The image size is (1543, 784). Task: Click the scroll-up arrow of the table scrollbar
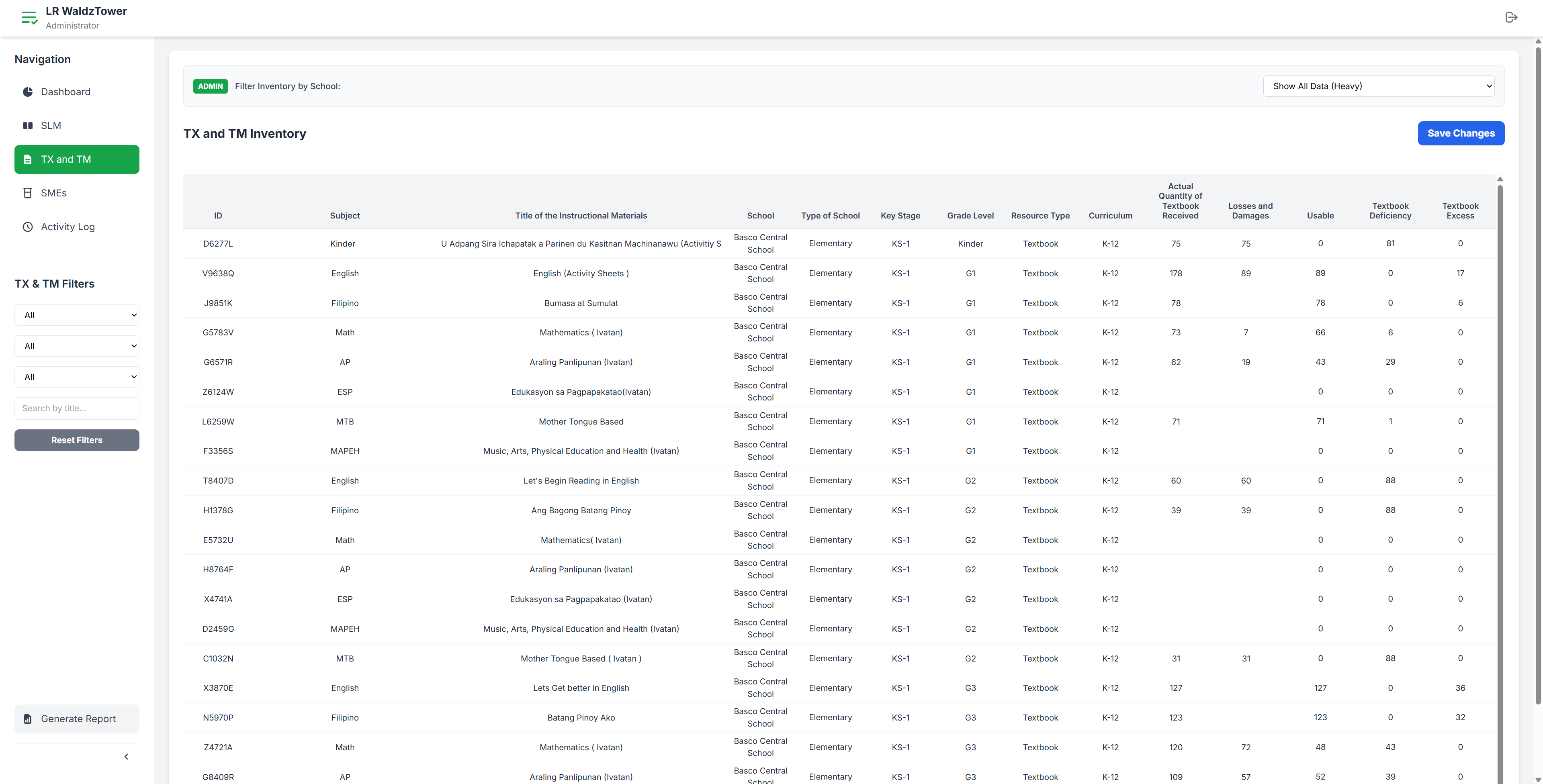coord(1500,179)
